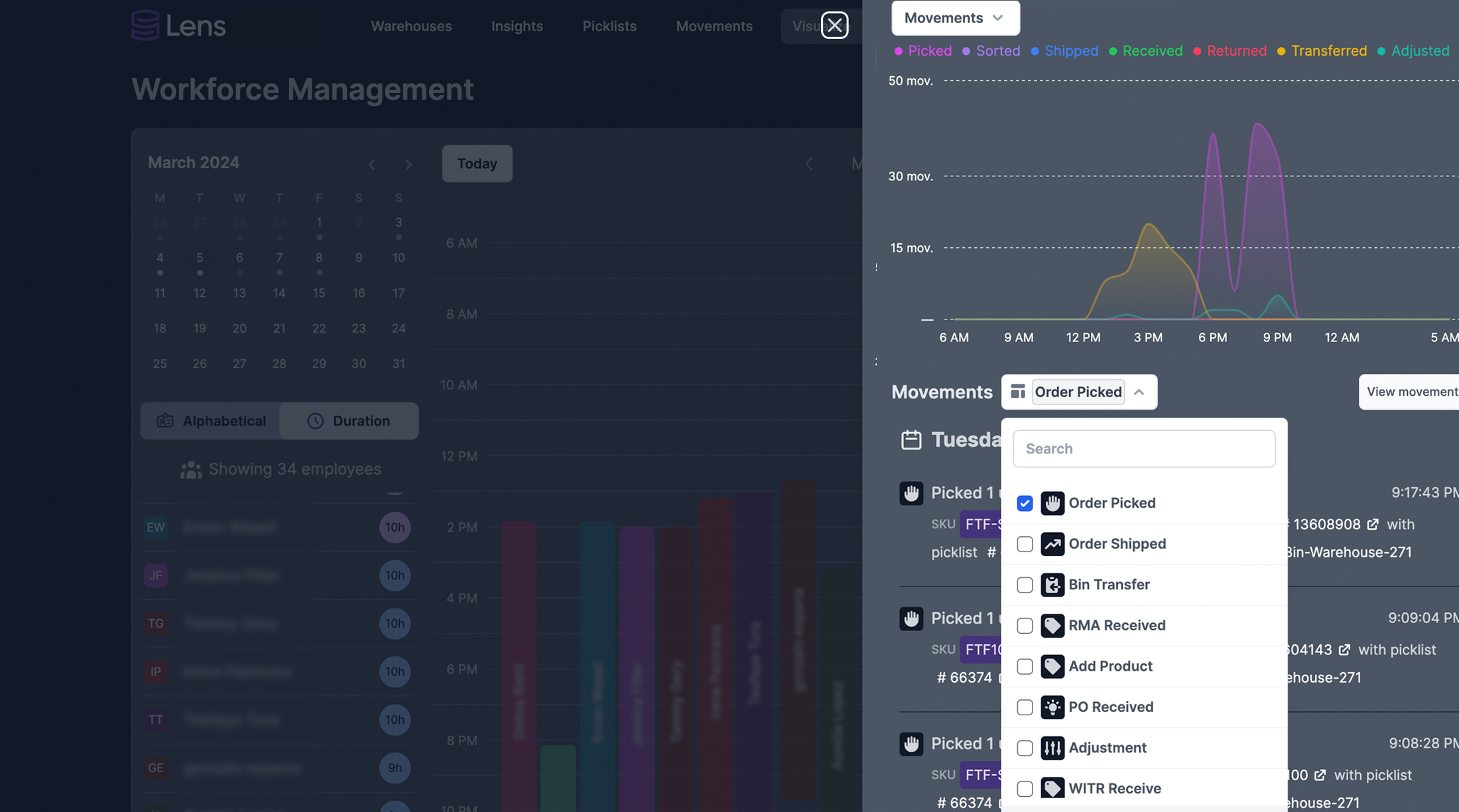Select Insights in the navigation bar
This screenshot has height=812, width=1459.
(x=517, y=26)
